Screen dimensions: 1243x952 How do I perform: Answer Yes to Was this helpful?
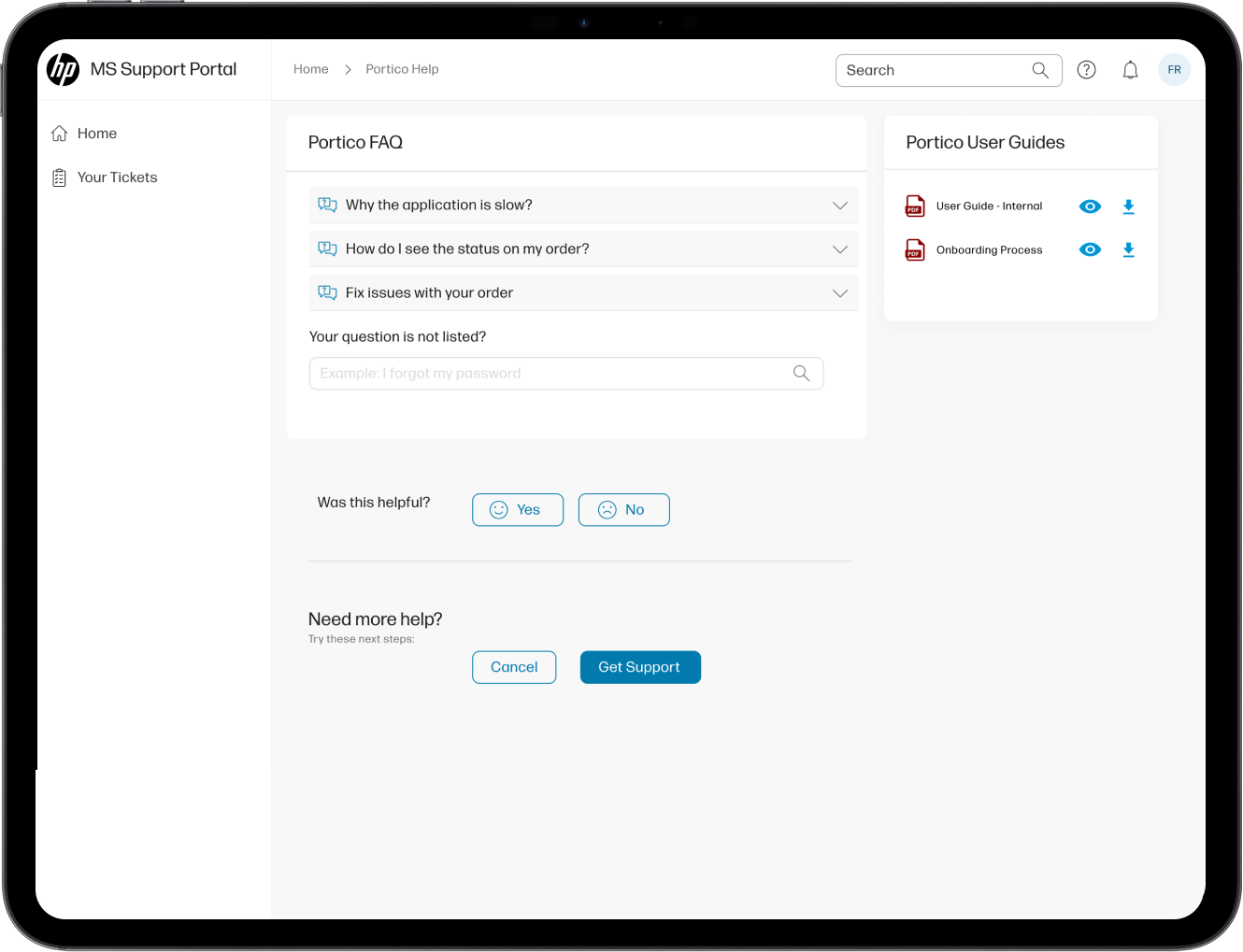click(x=518, y=510)
